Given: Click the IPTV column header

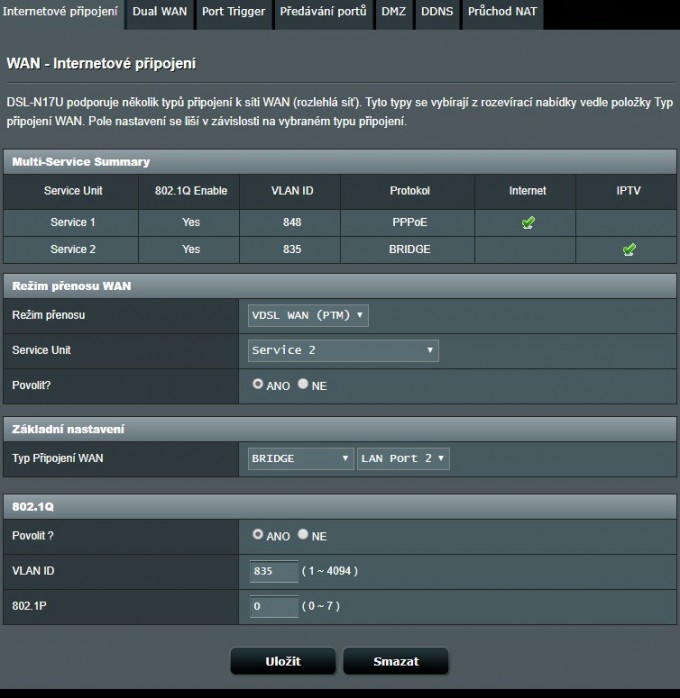Looking at the screenshot, I should tap(628, 191).
